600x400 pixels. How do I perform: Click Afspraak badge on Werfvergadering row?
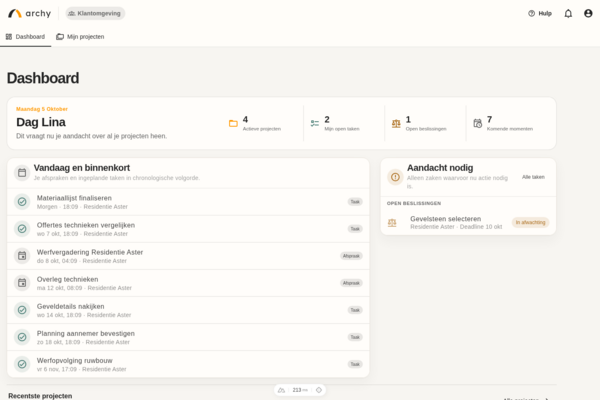click(351, 256)
